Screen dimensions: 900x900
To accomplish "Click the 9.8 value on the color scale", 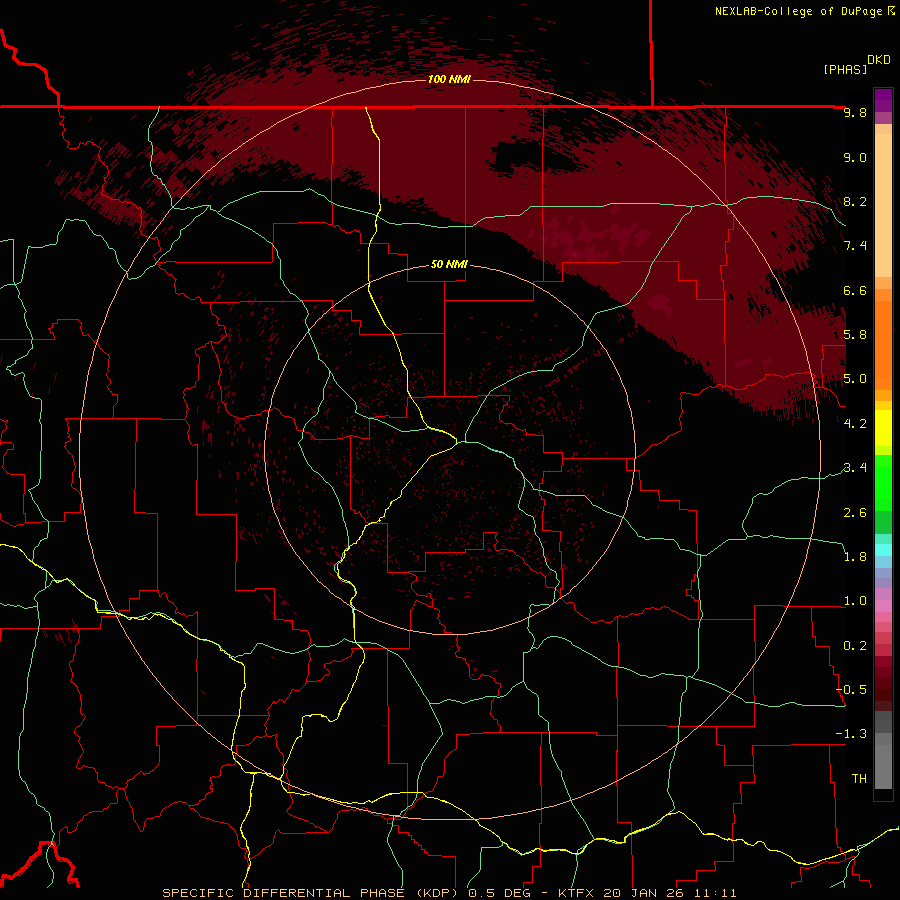I will pyautogui.click(x=855, y=112).
